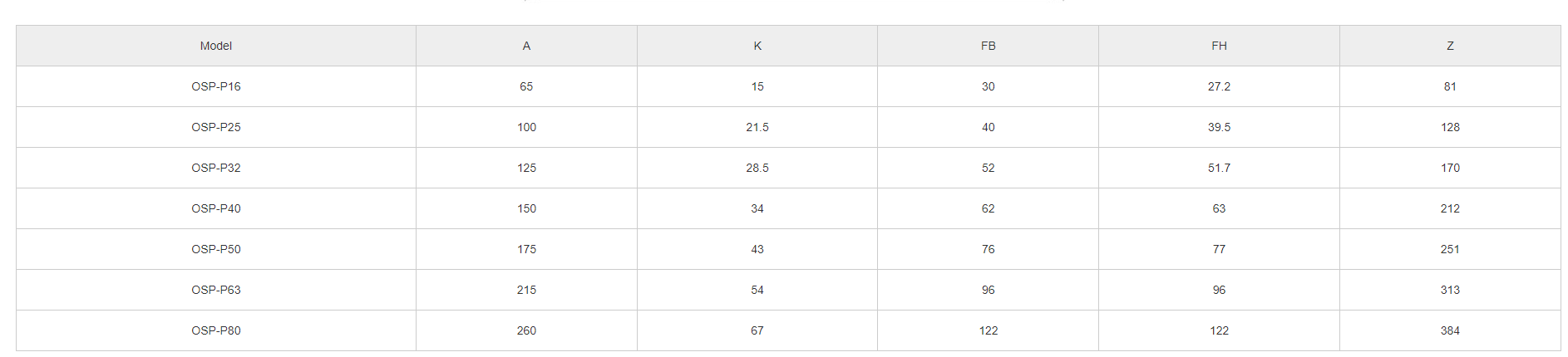Click the A value 150
This screenshot has height=357, width=1568.
(x=526, y=208)
